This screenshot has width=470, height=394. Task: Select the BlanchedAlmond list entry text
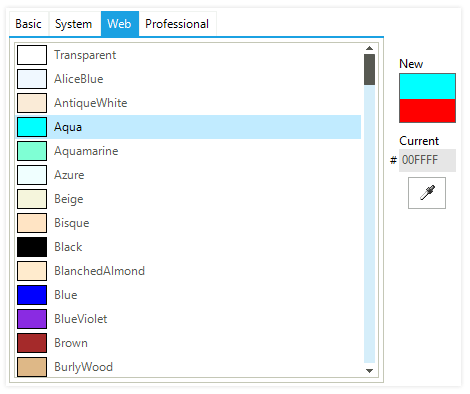100,271
